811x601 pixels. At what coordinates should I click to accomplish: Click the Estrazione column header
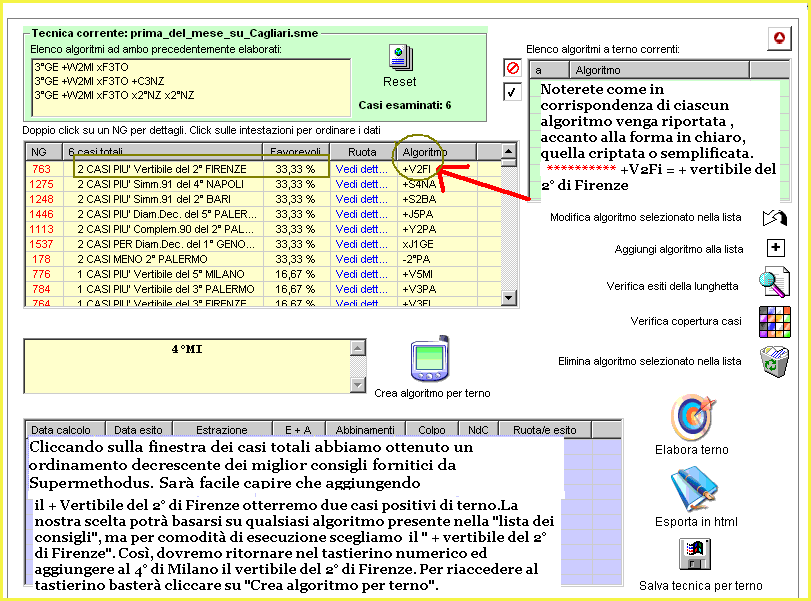(x=222, y=430)
